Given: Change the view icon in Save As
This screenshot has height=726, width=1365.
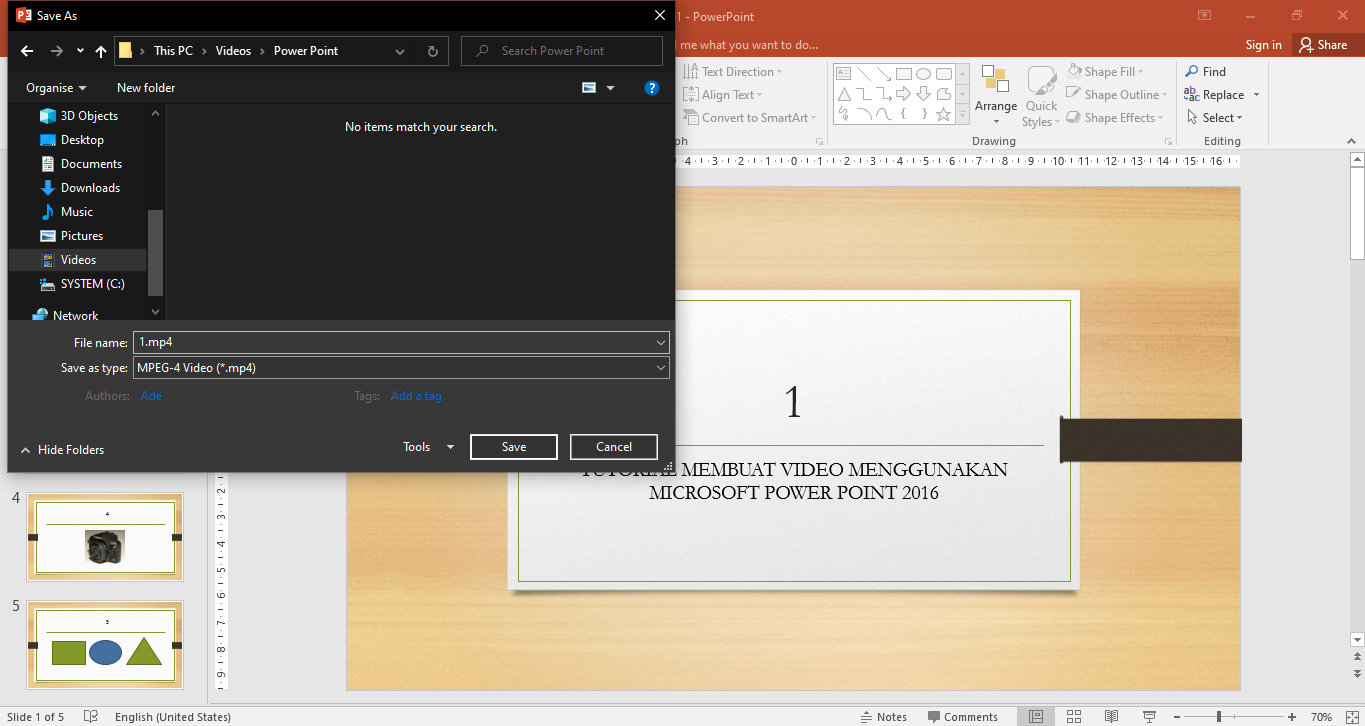Looking at the screenshot, I should [x=589, y=88].
